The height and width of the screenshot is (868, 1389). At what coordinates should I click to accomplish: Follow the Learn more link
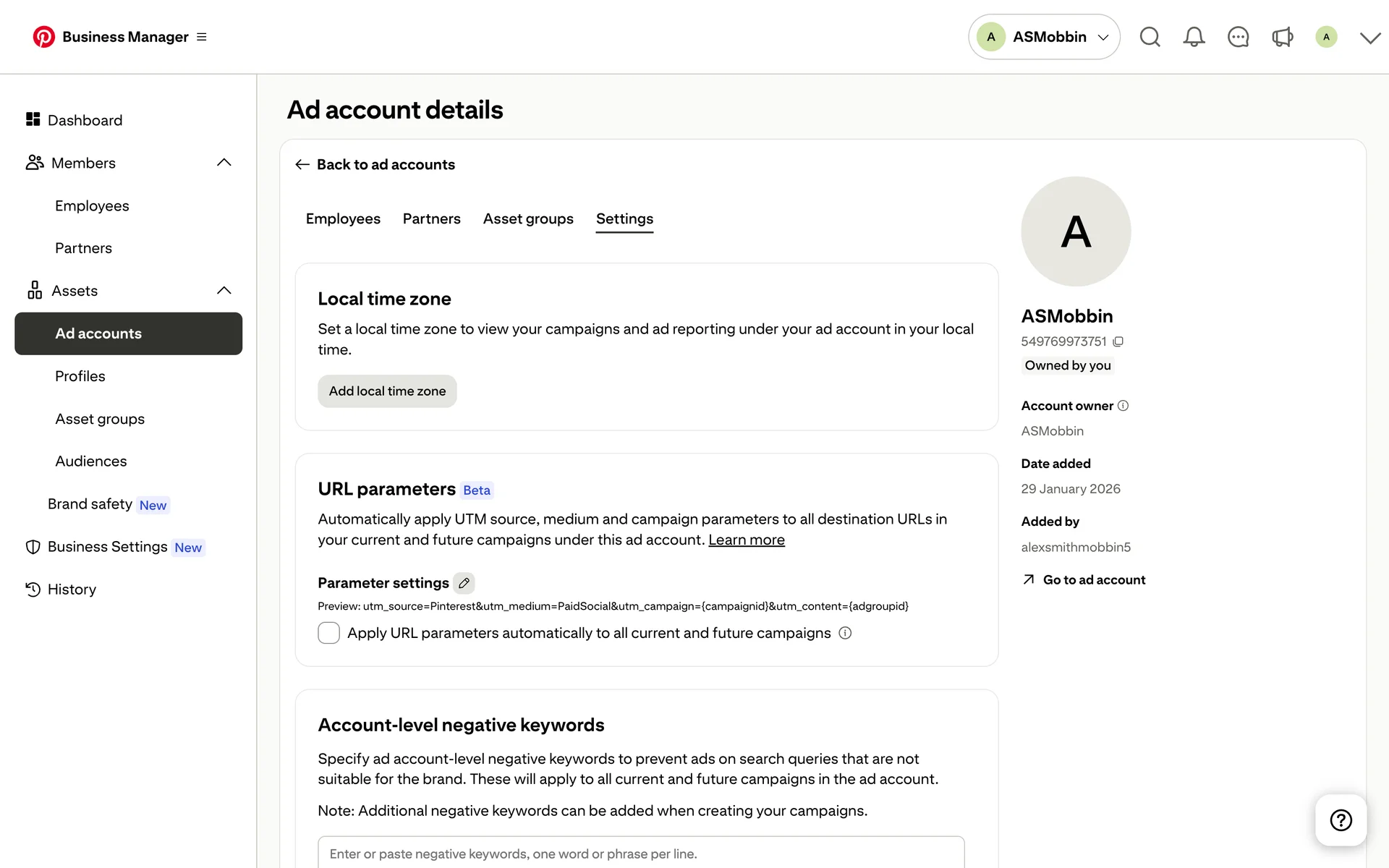746,540
